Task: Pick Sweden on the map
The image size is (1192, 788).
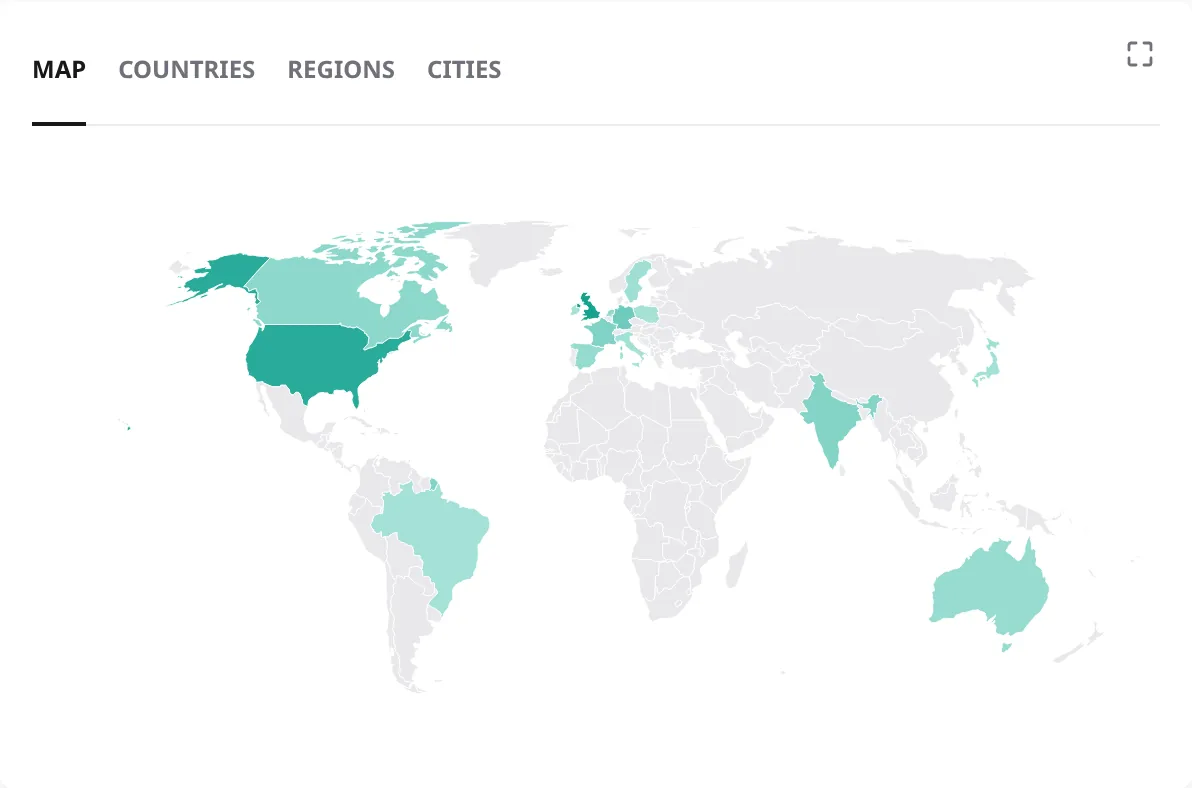Action: [x=637, y=280]
